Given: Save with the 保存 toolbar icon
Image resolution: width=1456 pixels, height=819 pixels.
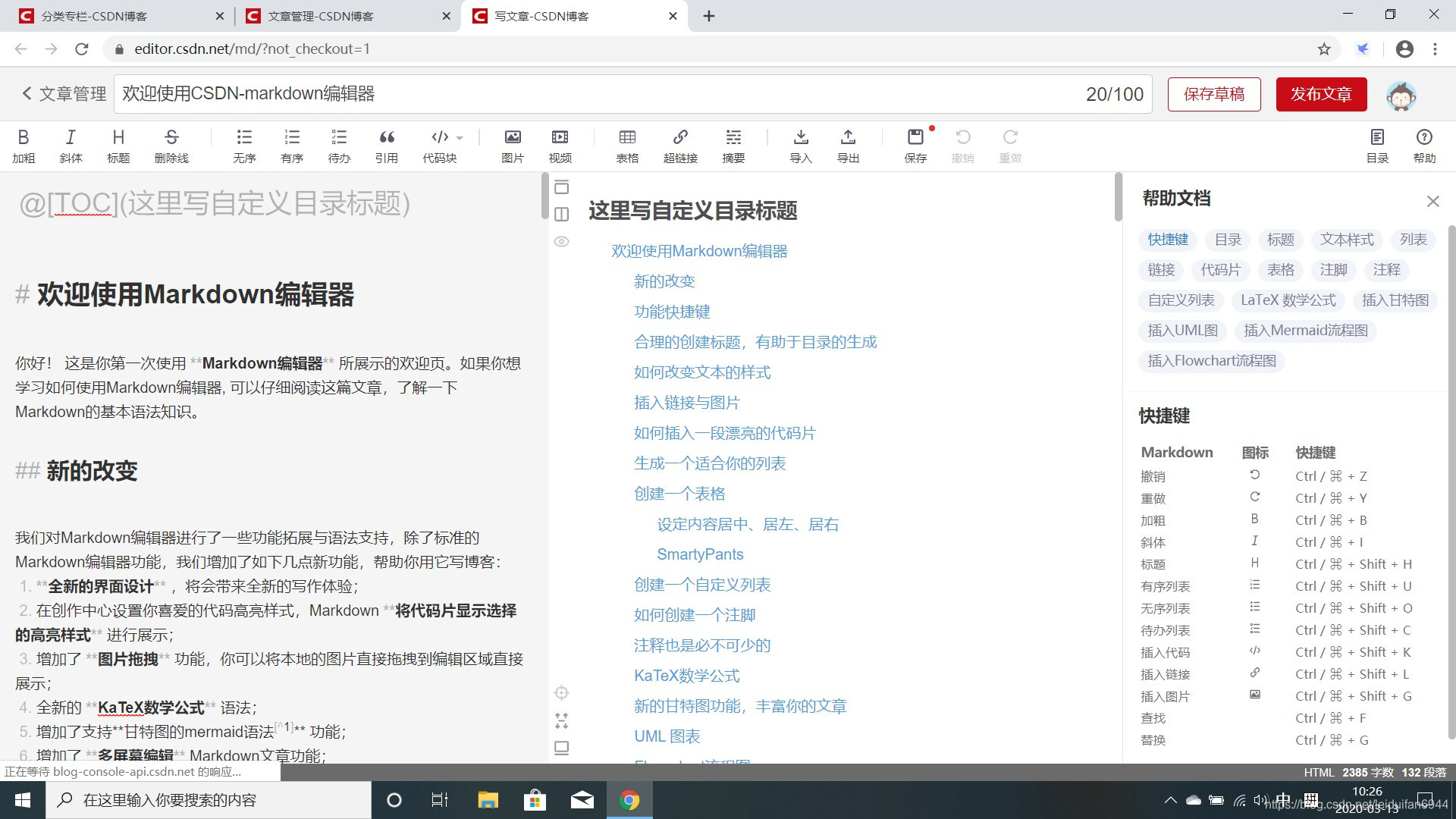Looking at the screenshot, I should [x=915, y=146].
